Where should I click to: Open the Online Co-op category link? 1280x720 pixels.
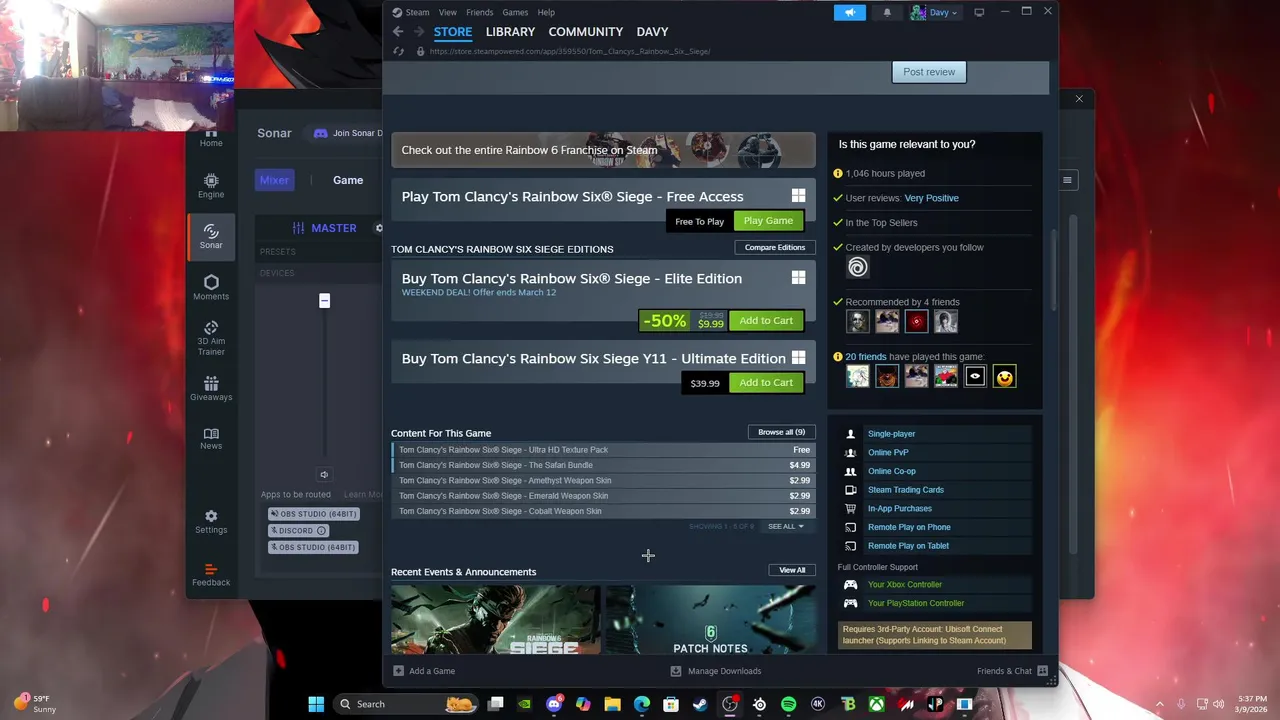click(x=892, y=471)
